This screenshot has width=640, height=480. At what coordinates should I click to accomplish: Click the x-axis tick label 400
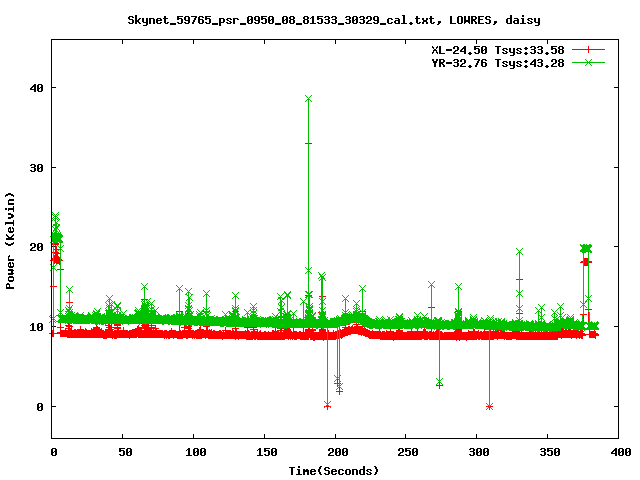pyautogui.click(x=621, y=452)
